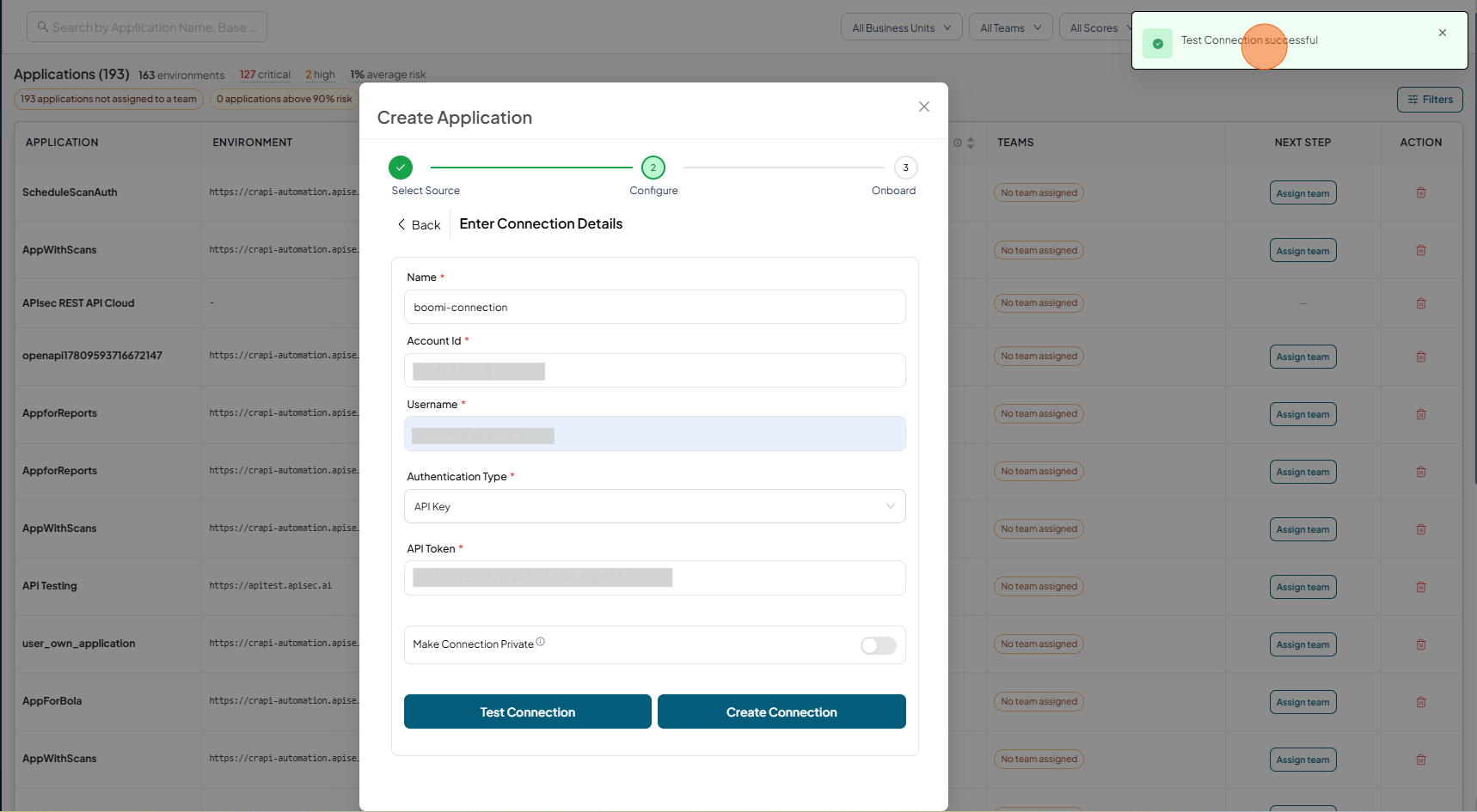Click No team assigned tag for API Testing
This screenshot has height=812, width=1477.
tap(1039, 586)
